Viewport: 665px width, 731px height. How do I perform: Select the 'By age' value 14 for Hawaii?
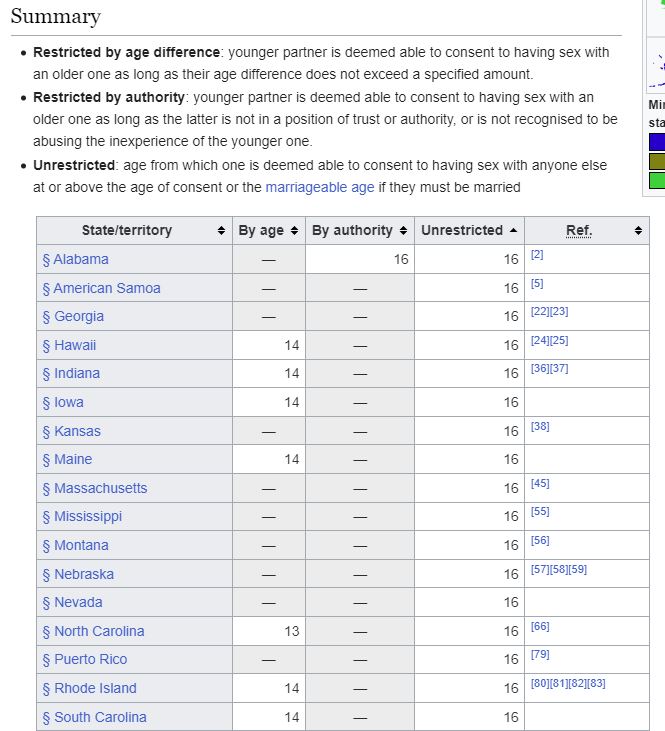[291, 345]
